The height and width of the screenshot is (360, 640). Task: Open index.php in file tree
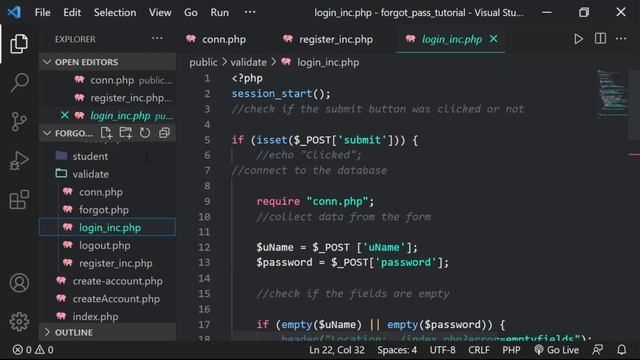point(107,317)
